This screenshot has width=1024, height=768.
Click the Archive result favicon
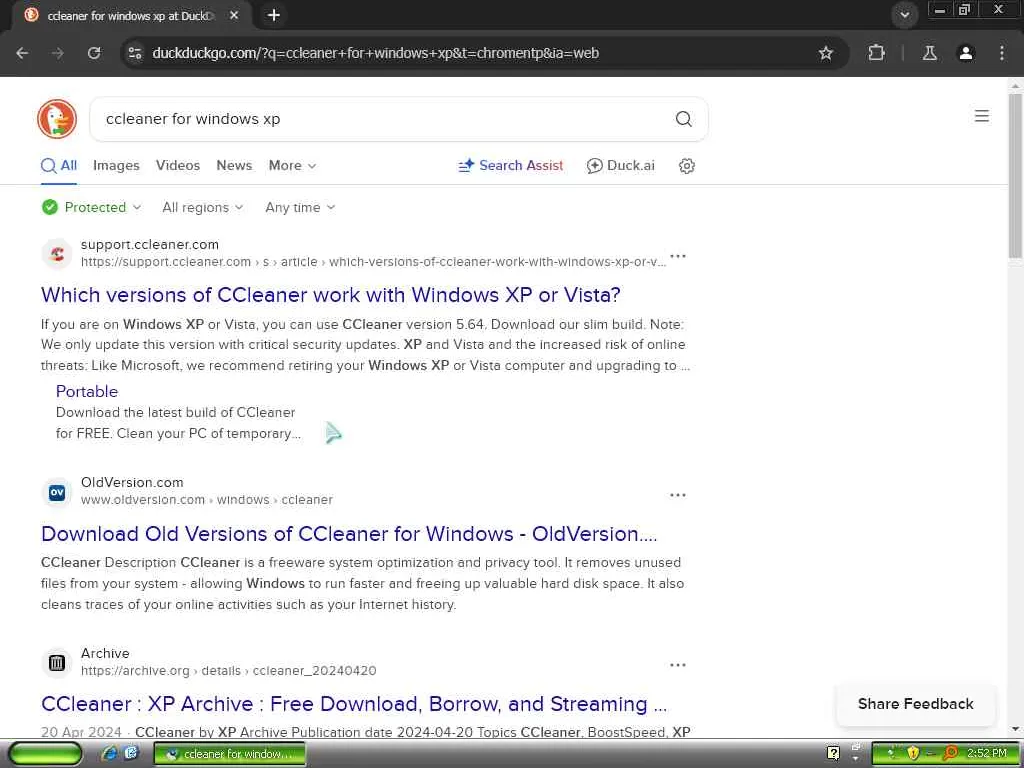(57, 663)
